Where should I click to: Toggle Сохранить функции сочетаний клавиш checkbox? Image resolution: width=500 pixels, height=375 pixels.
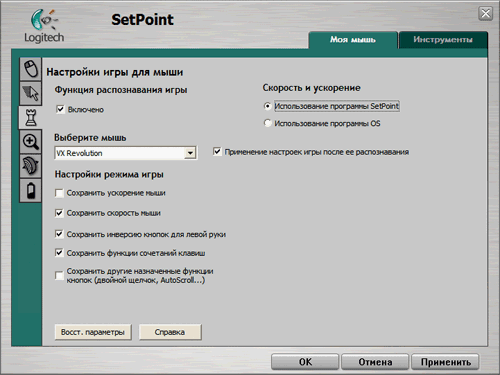(59, 253)
